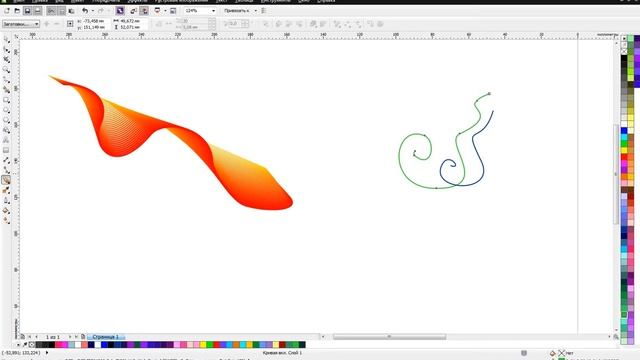
Task: Click the outline 'нет' indicator in status bar
Action: pyautogui.click(x=566, y=353)
